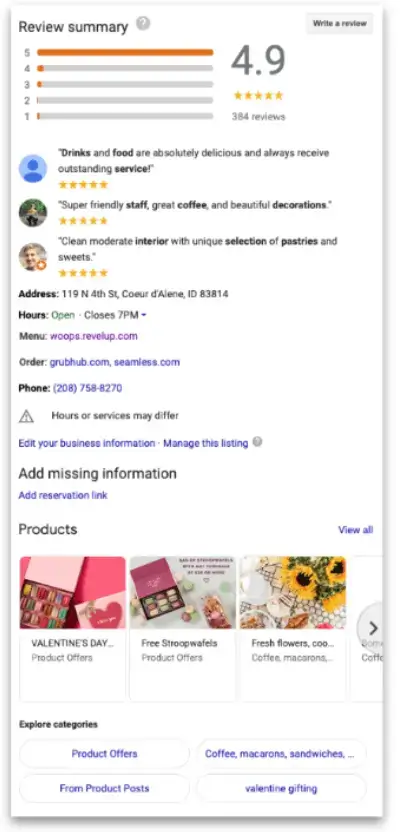The width and height of the screenshot is (402, 832).
Task: Click Edit your business information link
Action: (x=86, y=443)
